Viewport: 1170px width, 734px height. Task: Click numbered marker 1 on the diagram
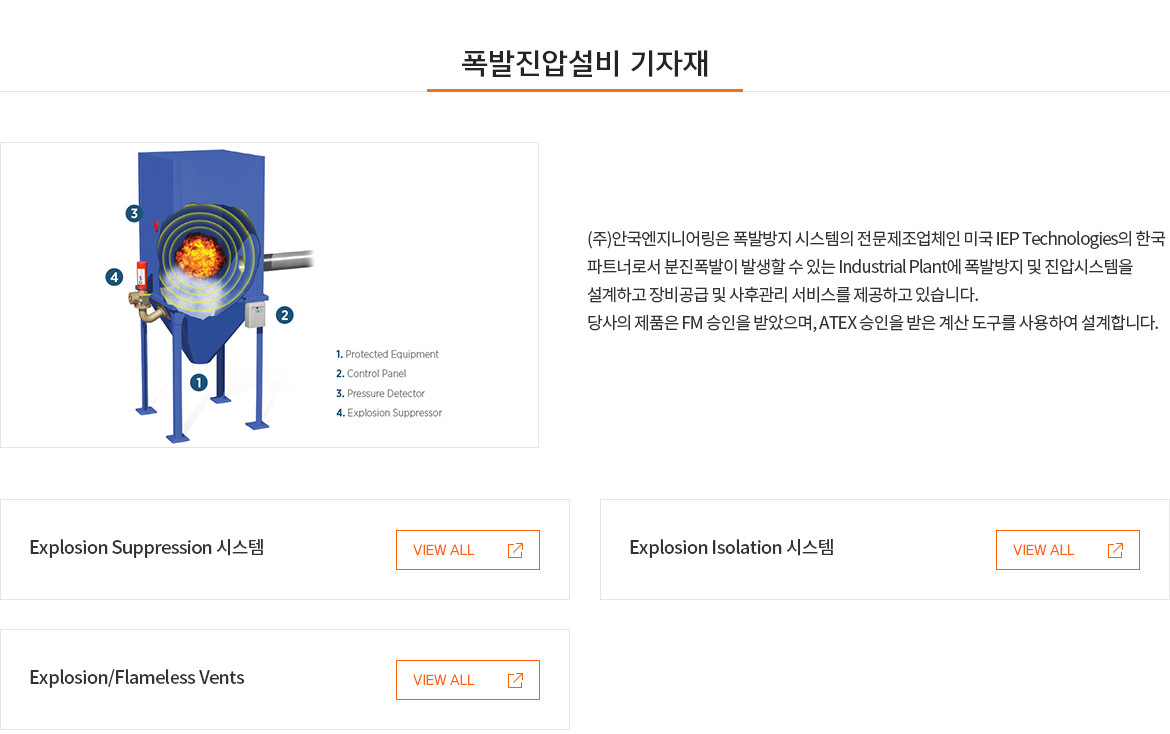(198, 383)
